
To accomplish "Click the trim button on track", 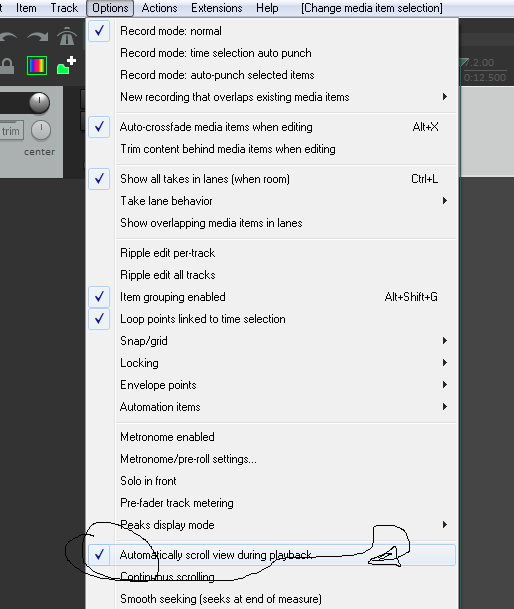I will (11, 131).
